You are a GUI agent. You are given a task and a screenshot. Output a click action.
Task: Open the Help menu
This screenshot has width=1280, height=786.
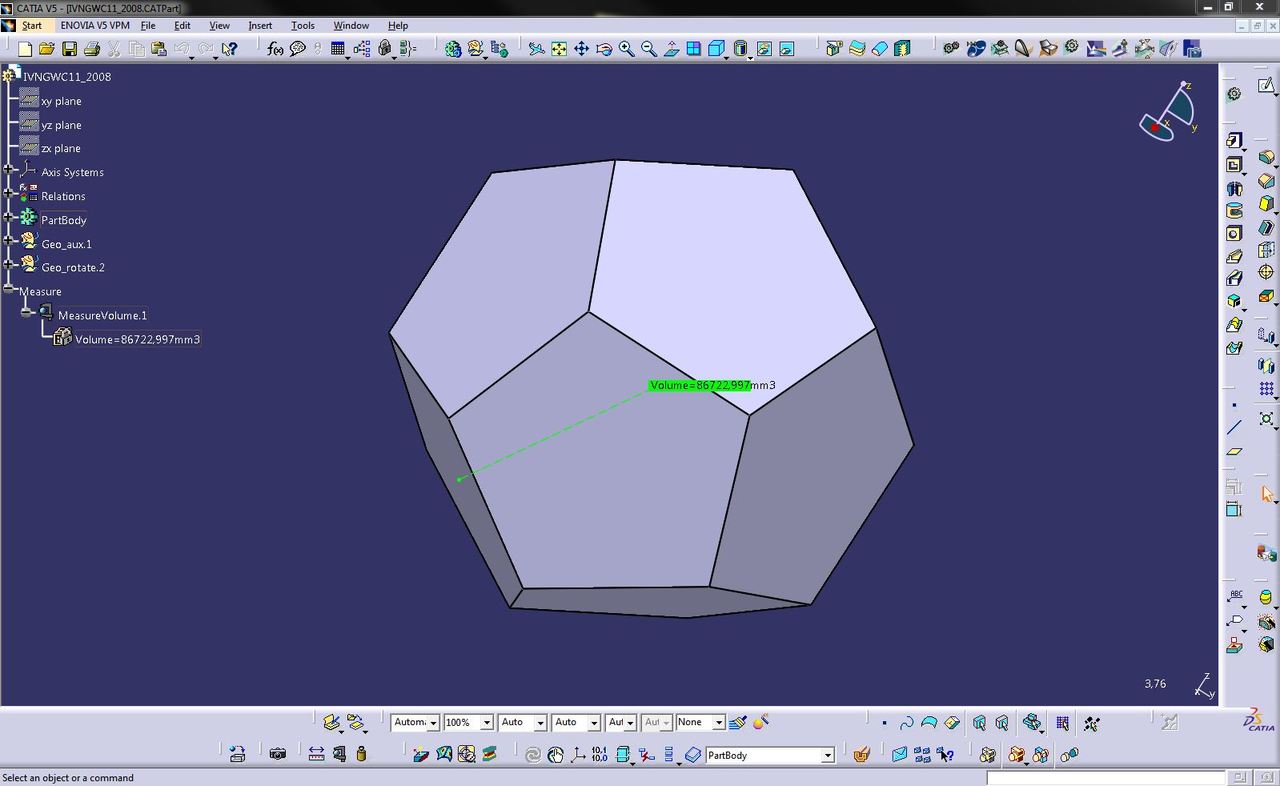[x=398, y=25]
